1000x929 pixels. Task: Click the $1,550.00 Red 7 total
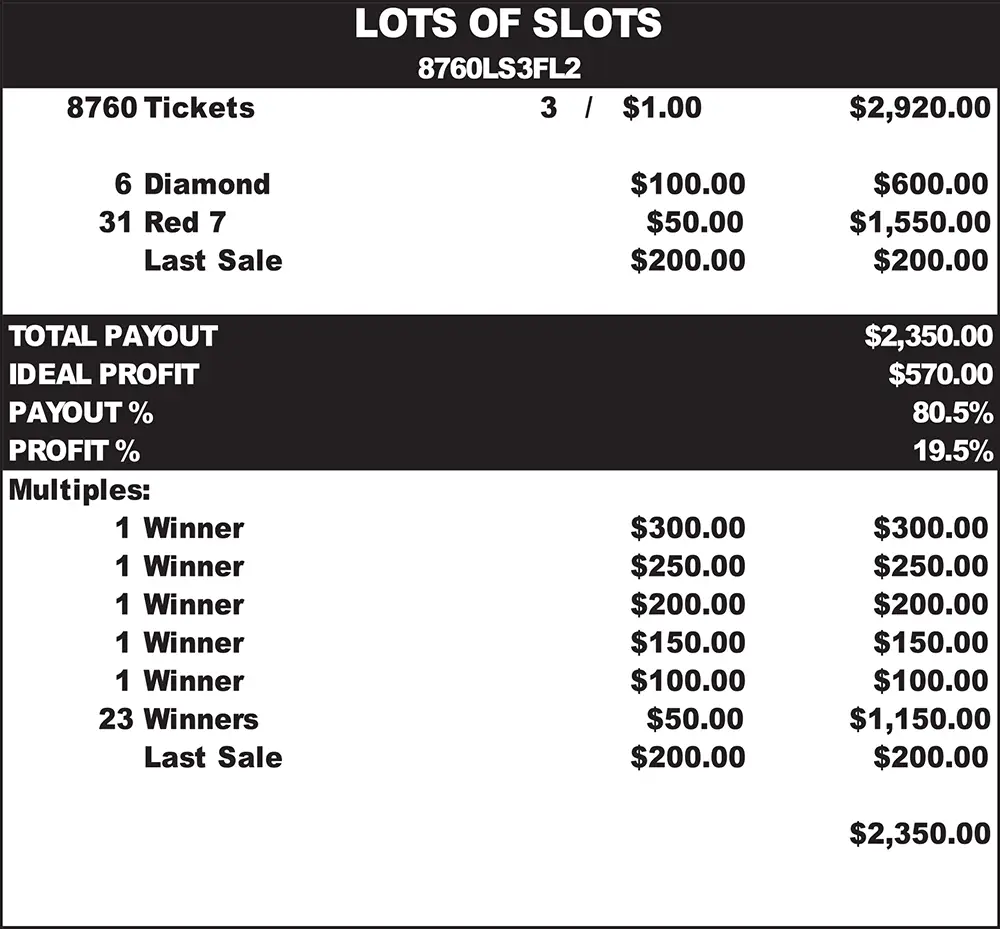pos(919,222)
